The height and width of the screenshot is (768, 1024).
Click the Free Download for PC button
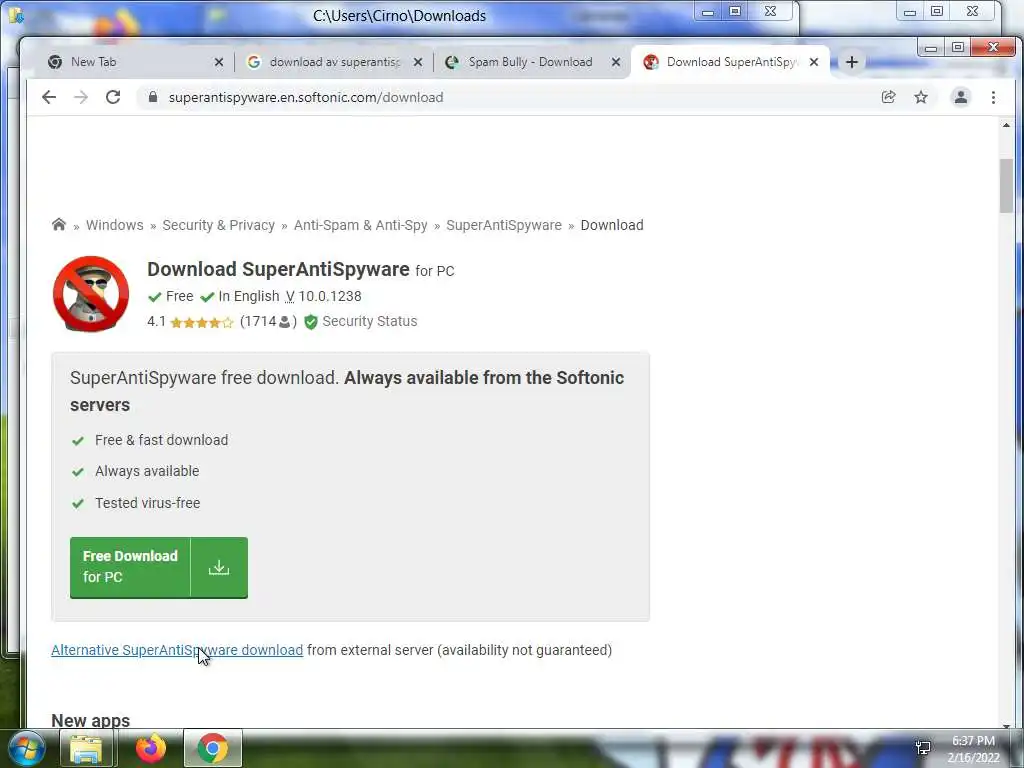159,568
